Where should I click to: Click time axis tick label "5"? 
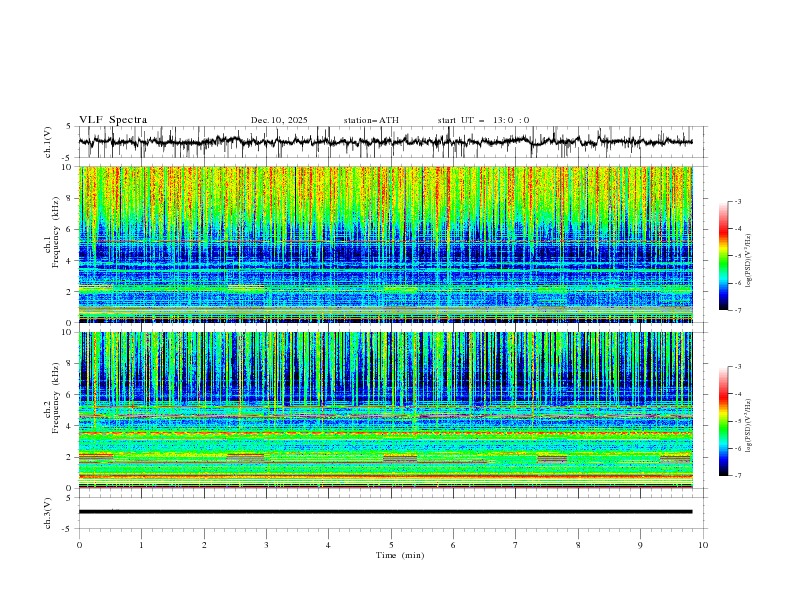(391, 545)
